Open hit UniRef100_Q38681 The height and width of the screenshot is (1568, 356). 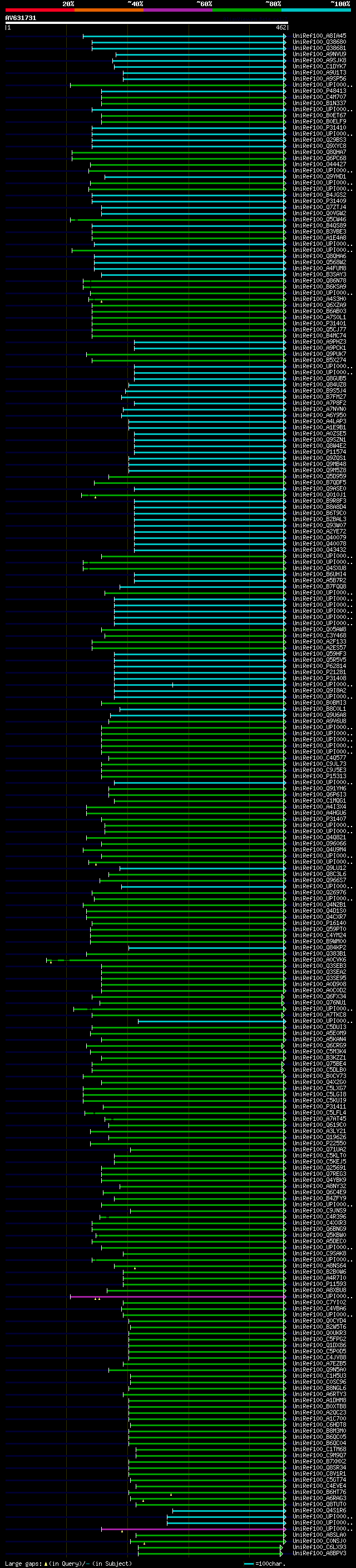(x=319, y=49)
